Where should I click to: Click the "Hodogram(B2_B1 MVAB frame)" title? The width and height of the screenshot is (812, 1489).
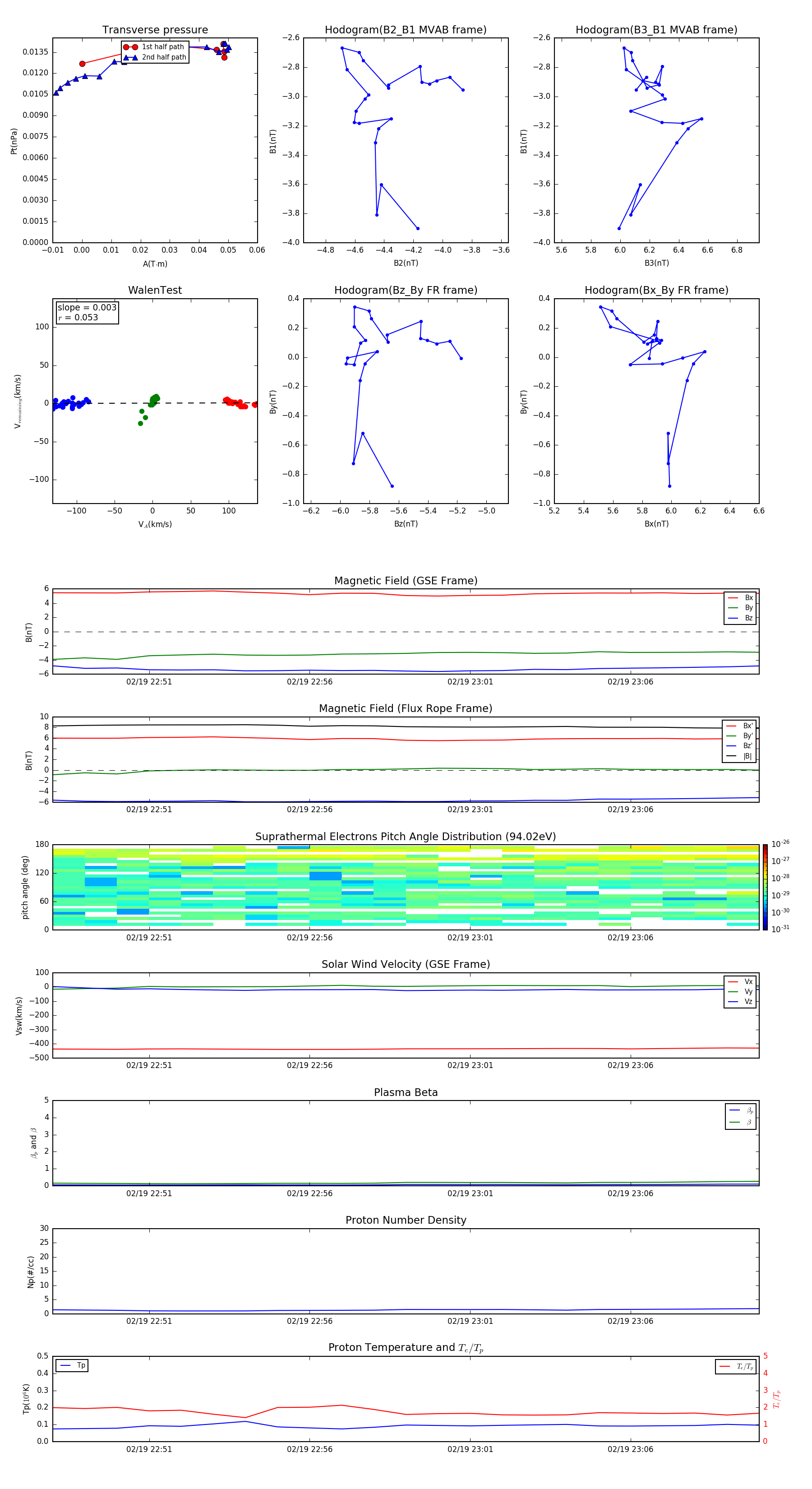406,30
